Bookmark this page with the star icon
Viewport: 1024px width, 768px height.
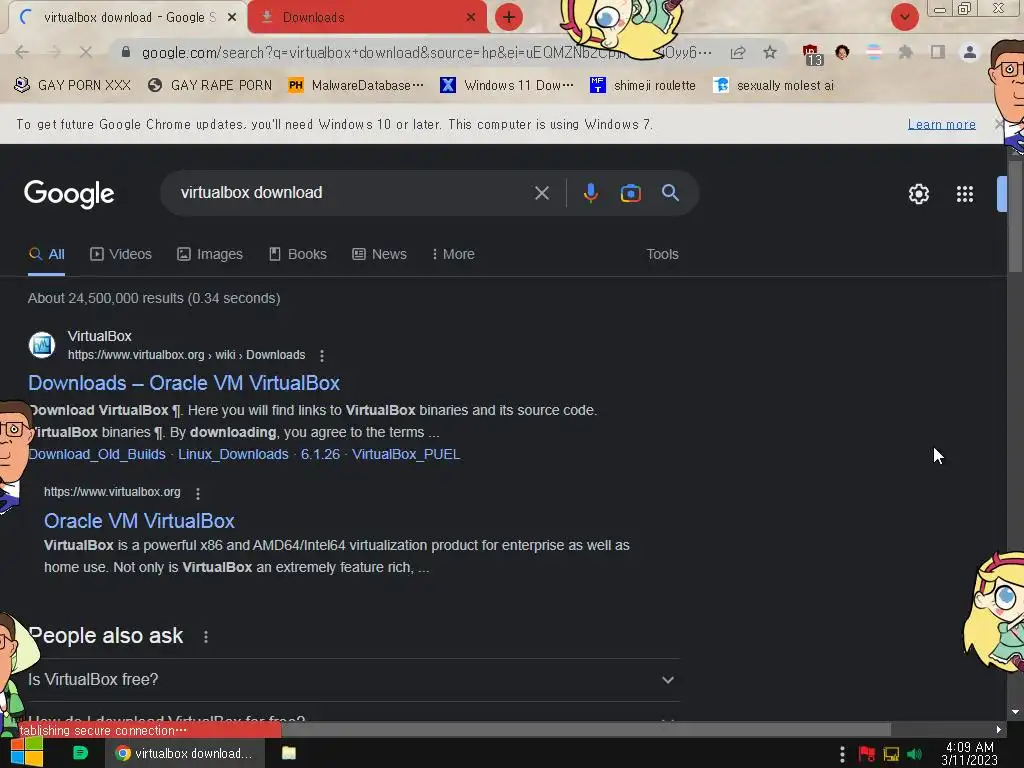770,52
